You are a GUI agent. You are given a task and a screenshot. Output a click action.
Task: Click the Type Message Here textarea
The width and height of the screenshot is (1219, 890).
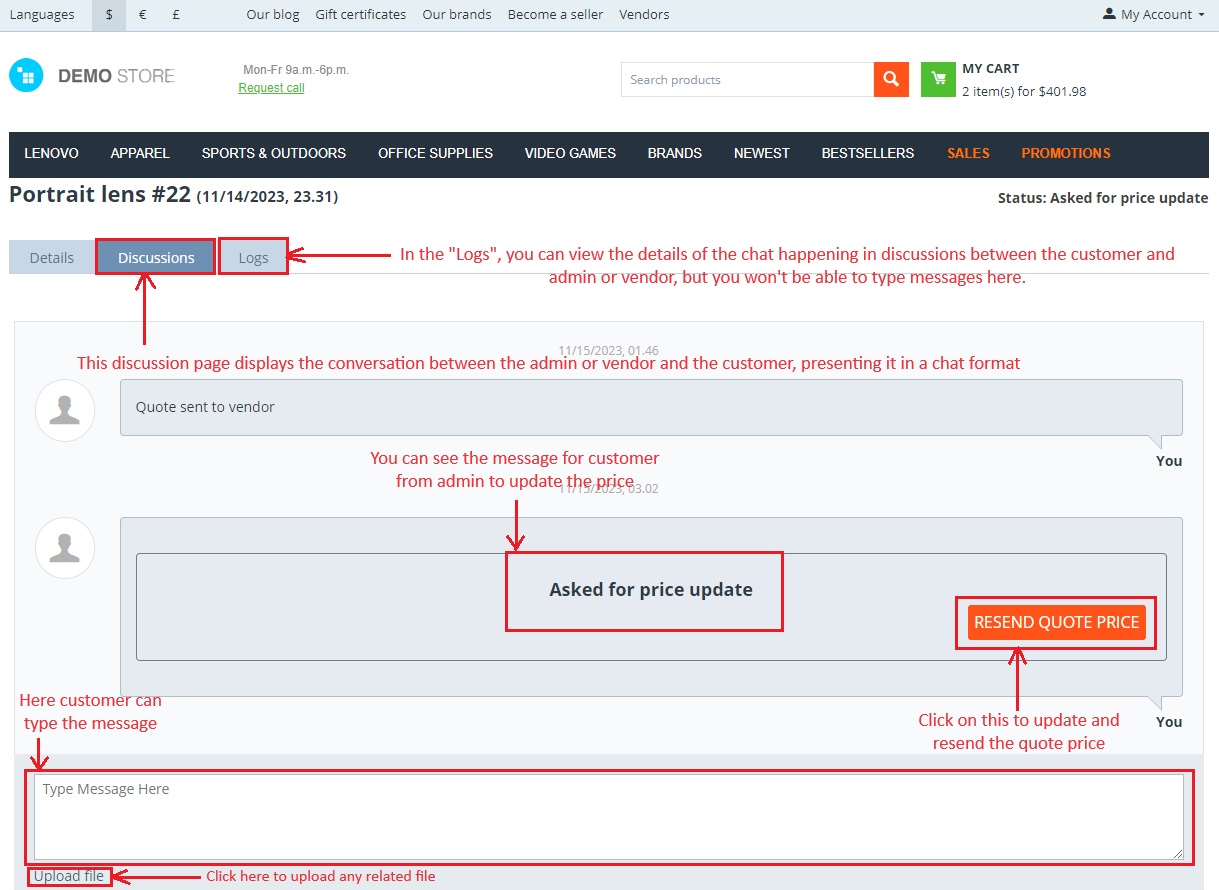coord(609,817)
